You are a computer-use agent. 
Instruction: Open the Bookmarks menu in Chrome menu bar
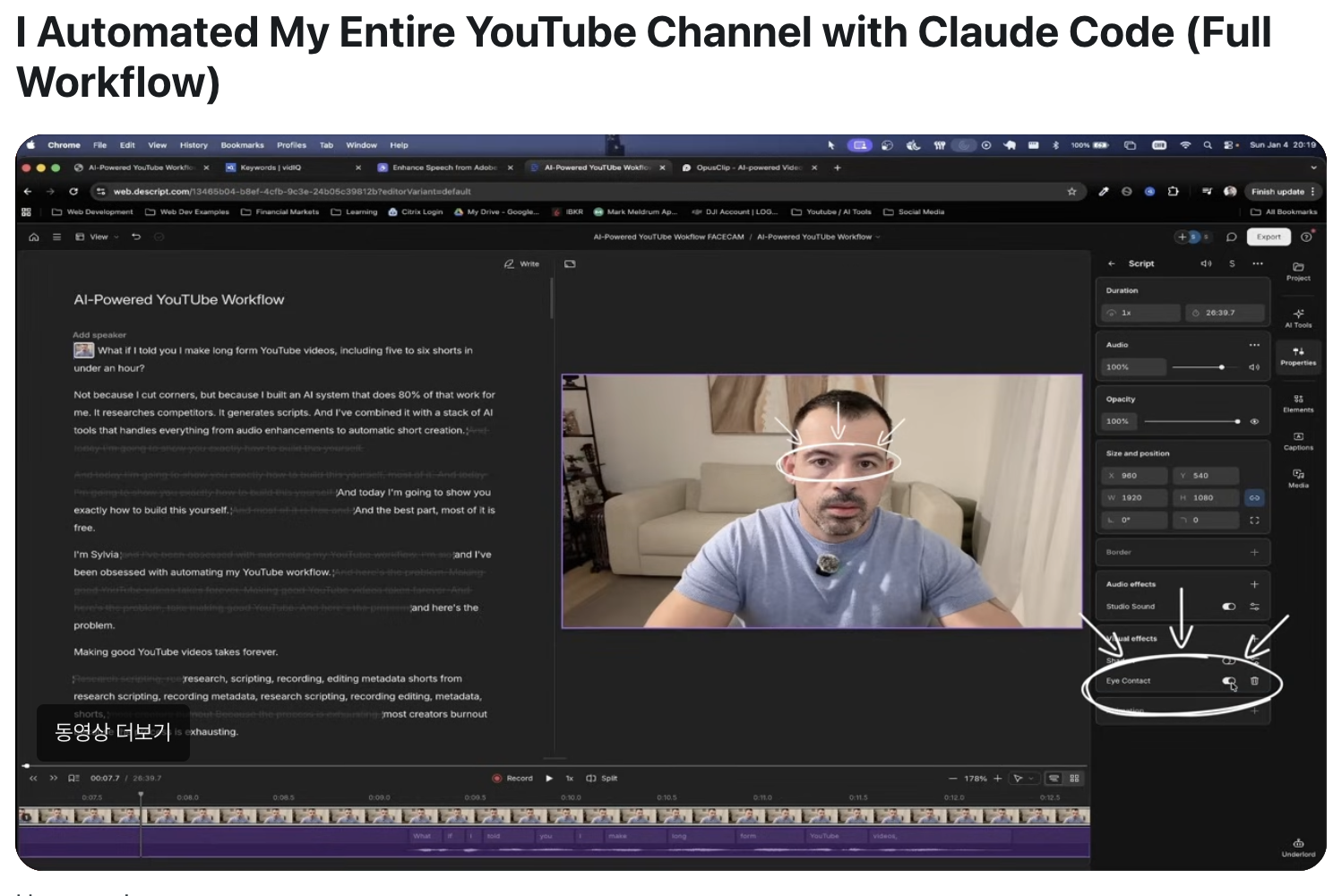tap(242, 145)
